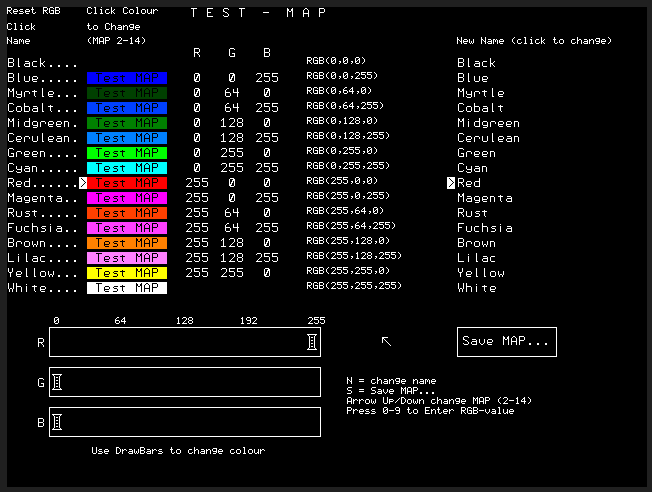This screenshot has width=652, height=492.
Task: Select the White Test MAP swatch
Action: (x=127, y=288)
